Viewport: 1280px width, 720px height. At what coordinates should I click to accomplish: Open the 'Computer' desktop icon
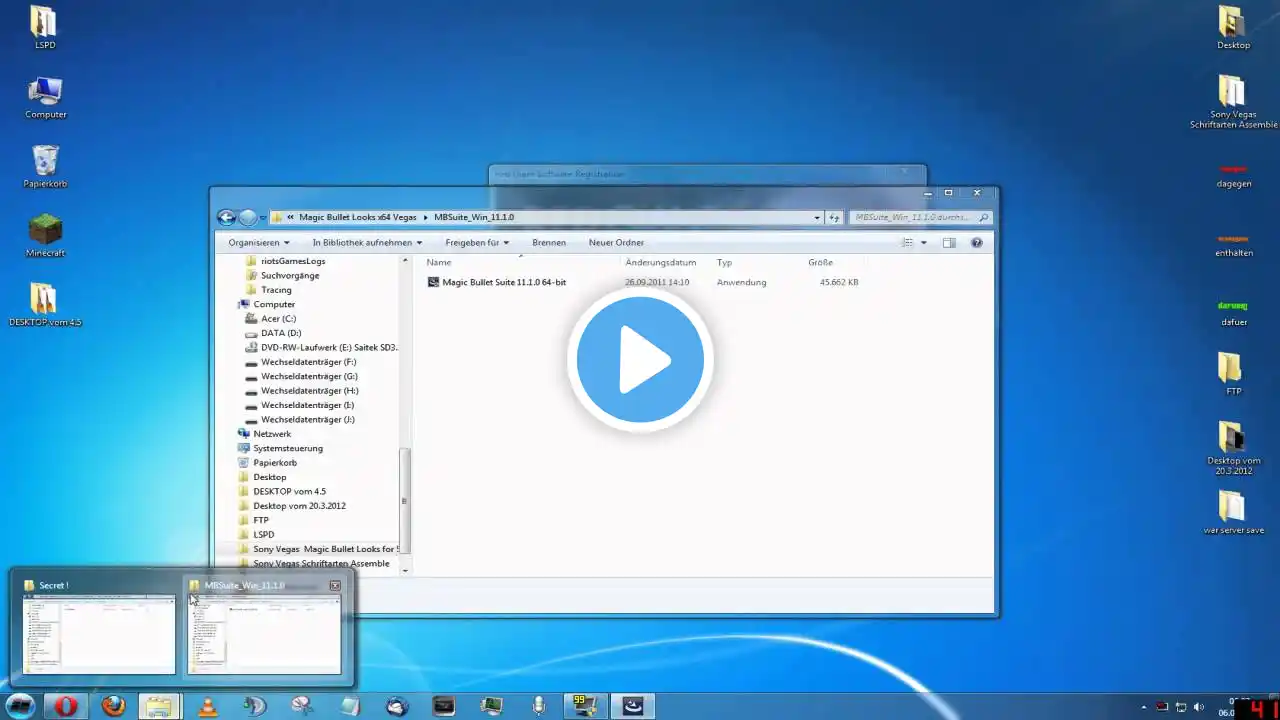coord(46,98)
